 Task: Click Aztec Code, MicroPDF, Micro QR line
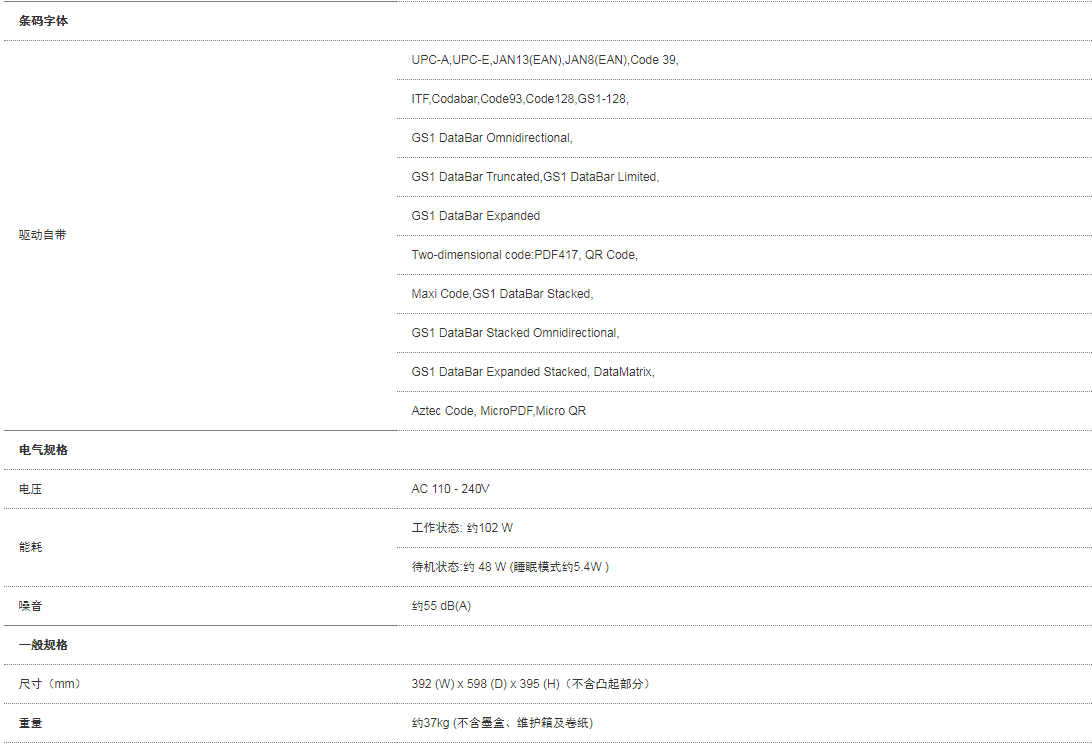click(499, 411)
